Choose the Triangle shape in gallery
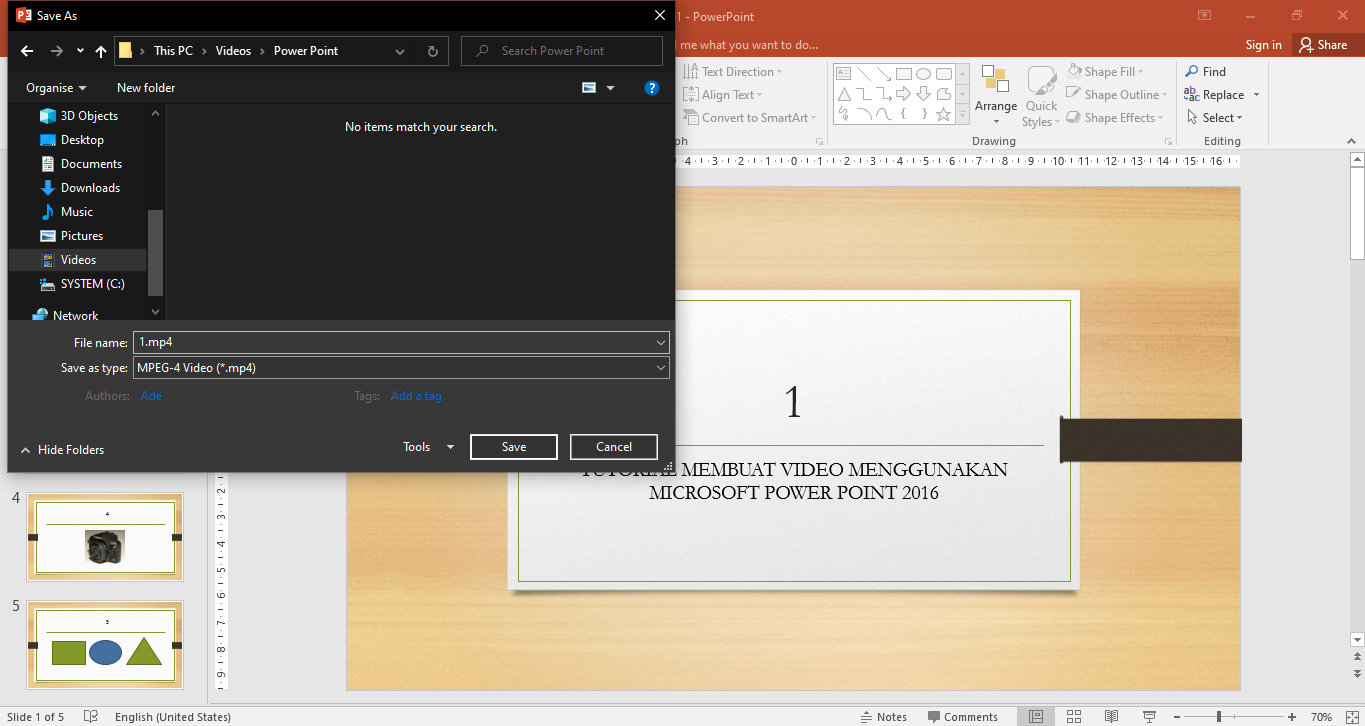The width and height of the screenshot is (1365, 726). click(x=843, y=94)
